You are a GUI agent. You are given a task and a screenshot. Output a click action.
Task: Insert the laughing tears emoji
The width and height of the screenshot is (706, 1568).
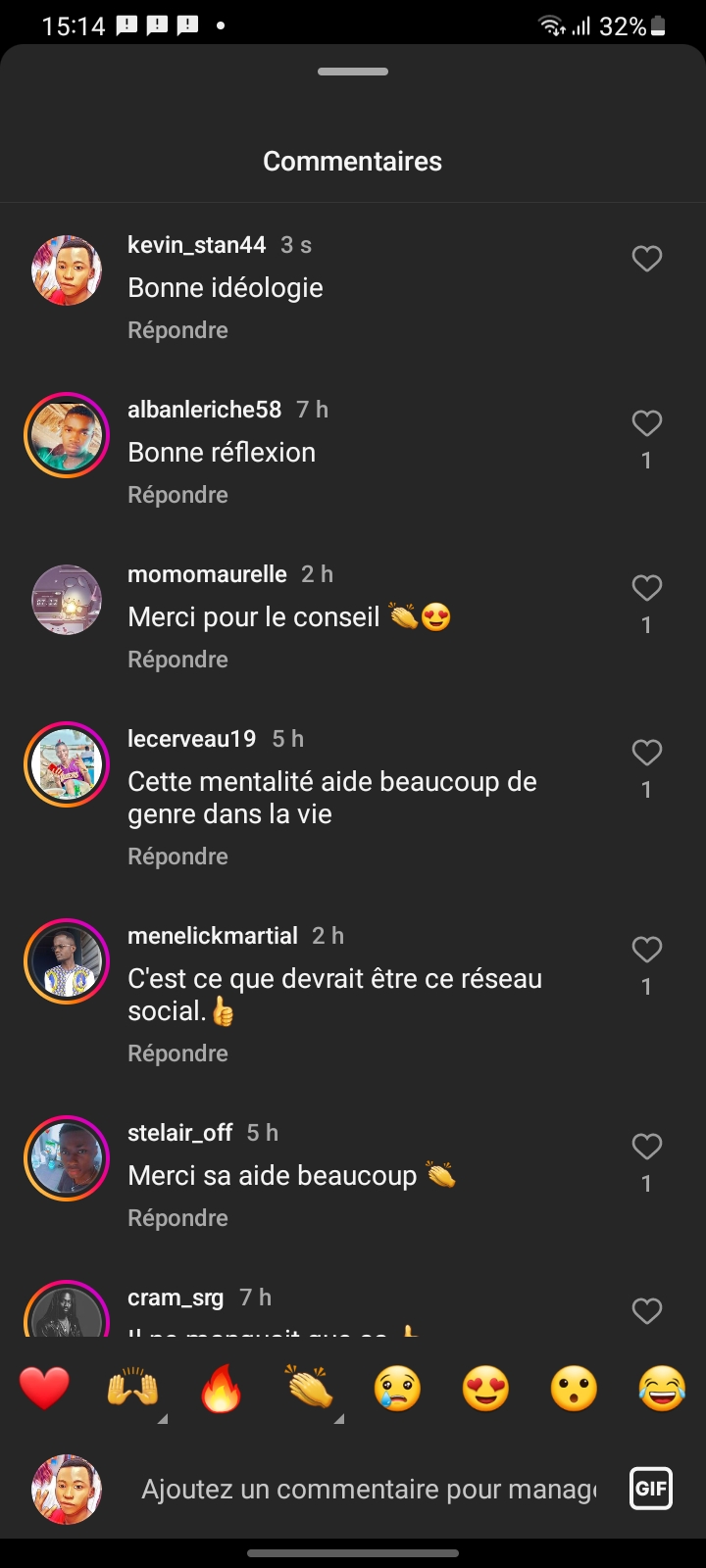(662, 1389)
